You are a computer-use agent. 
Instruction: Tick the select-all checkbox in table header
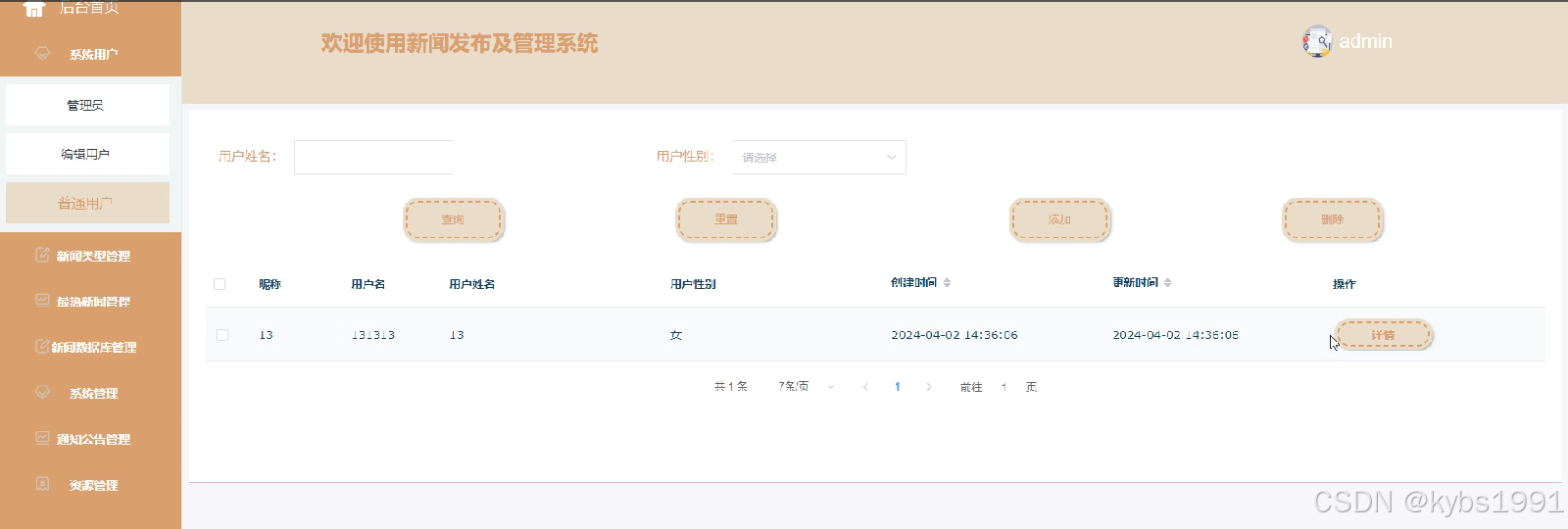pyautogui.click(x=220, y=284)
